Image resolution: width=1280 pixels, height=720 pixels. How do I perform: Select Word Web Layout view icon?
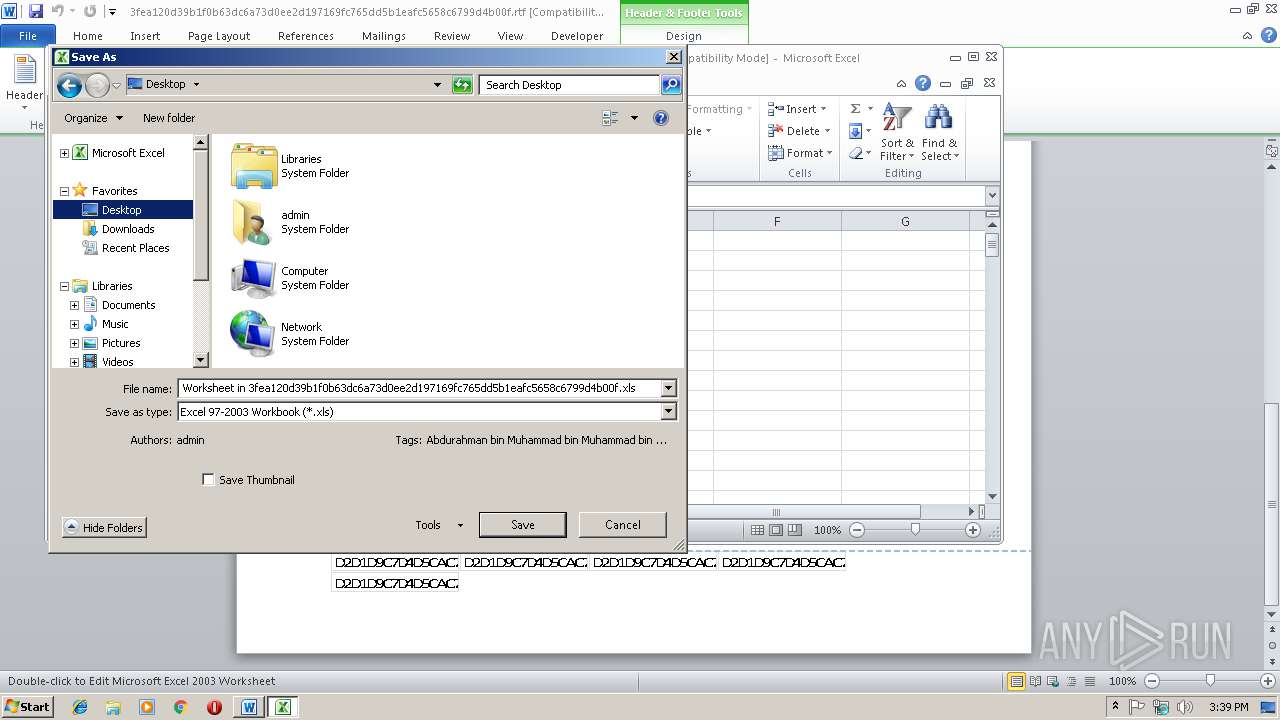[1053, 681]
